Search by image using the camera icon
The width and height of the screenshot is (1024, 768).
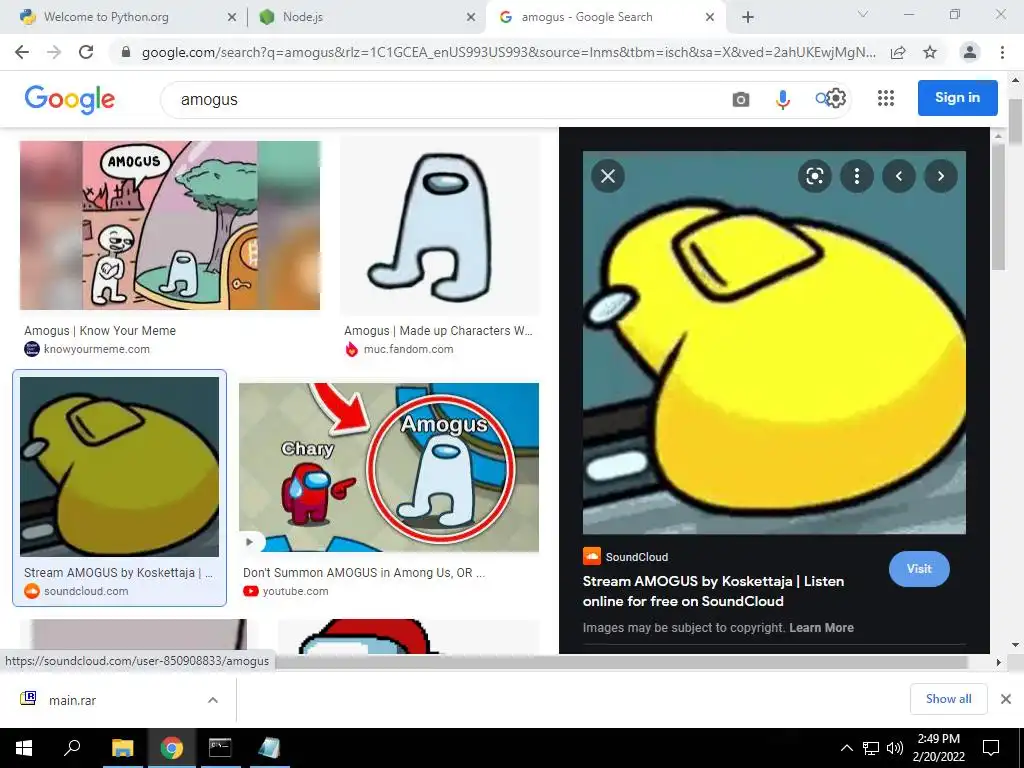tap(741, 99)
